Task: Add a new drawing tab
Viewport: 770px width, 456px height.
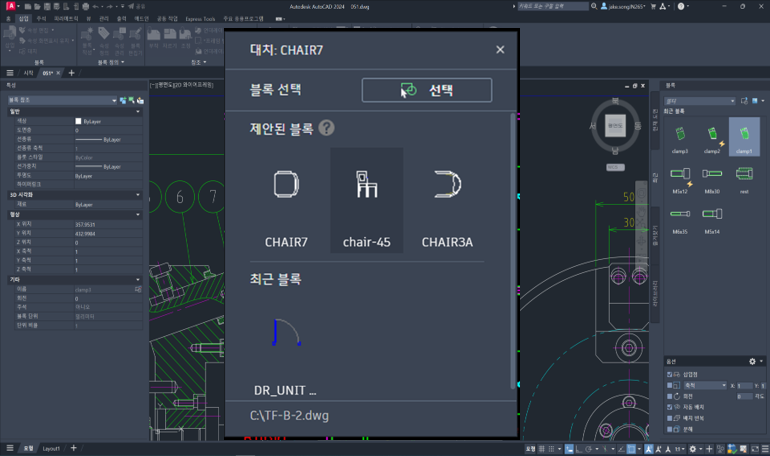Action: click(71, 73)
